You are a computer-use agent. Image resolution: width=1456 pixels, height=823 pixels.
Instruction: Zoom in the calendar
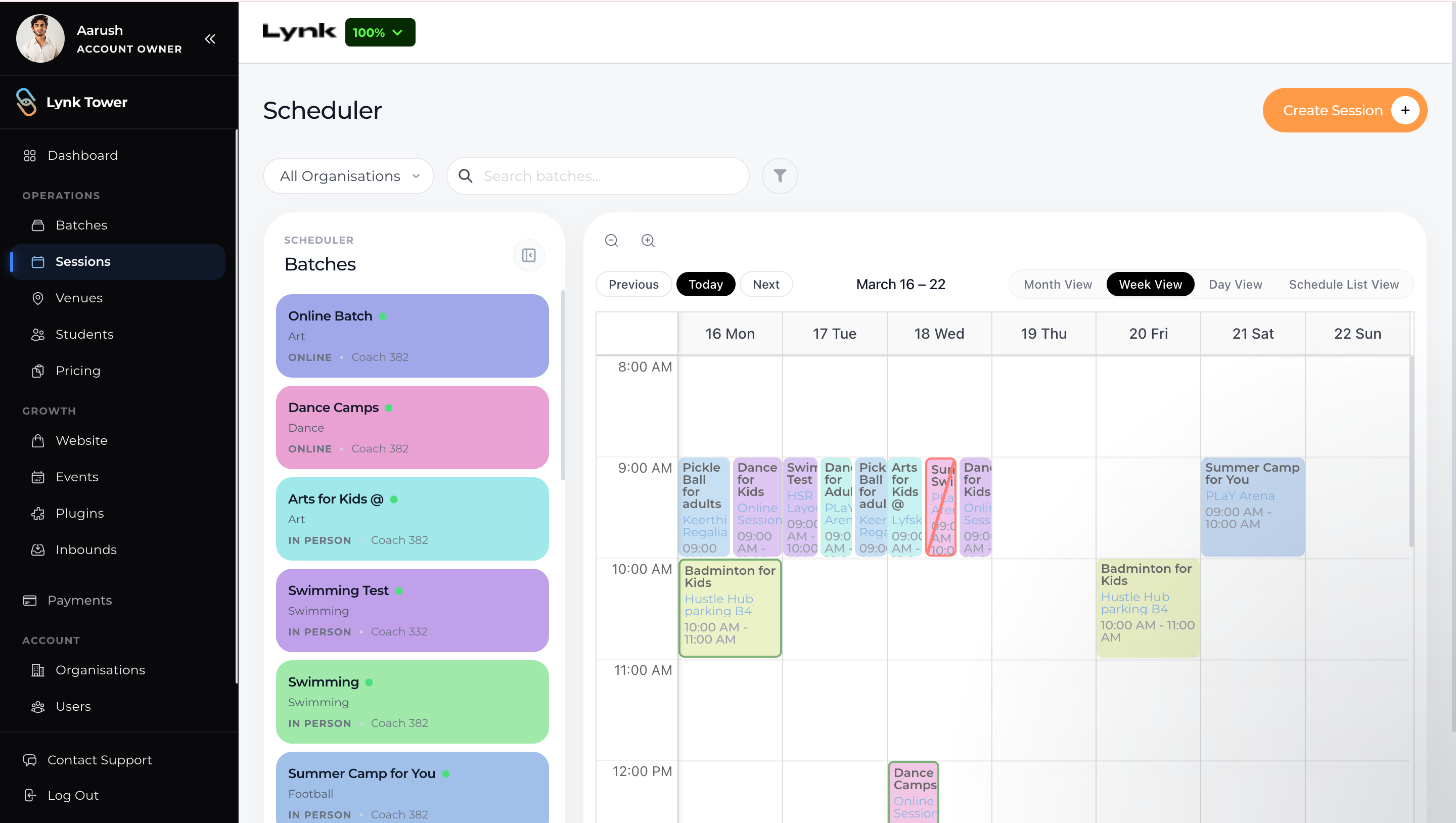[648, 241]
